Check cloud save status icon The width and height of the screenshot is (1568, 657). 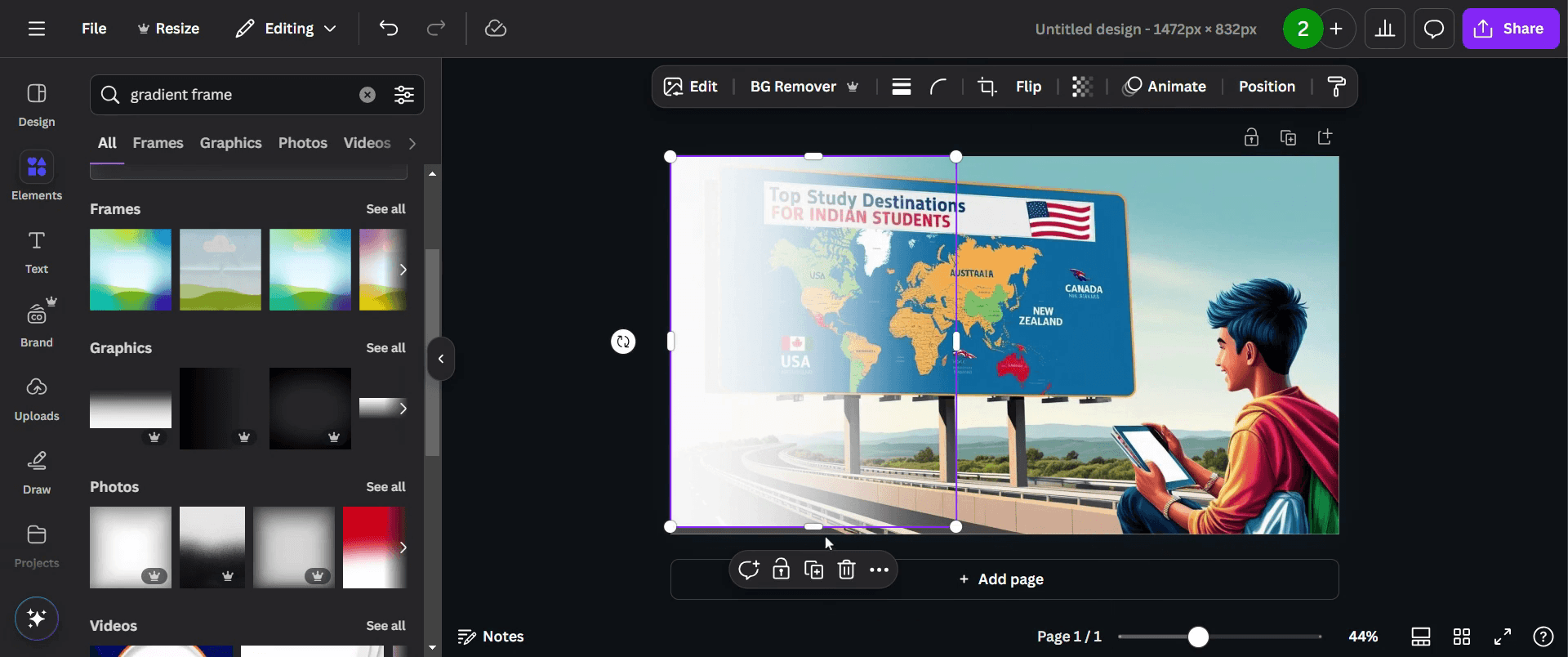tap(496, 29)
